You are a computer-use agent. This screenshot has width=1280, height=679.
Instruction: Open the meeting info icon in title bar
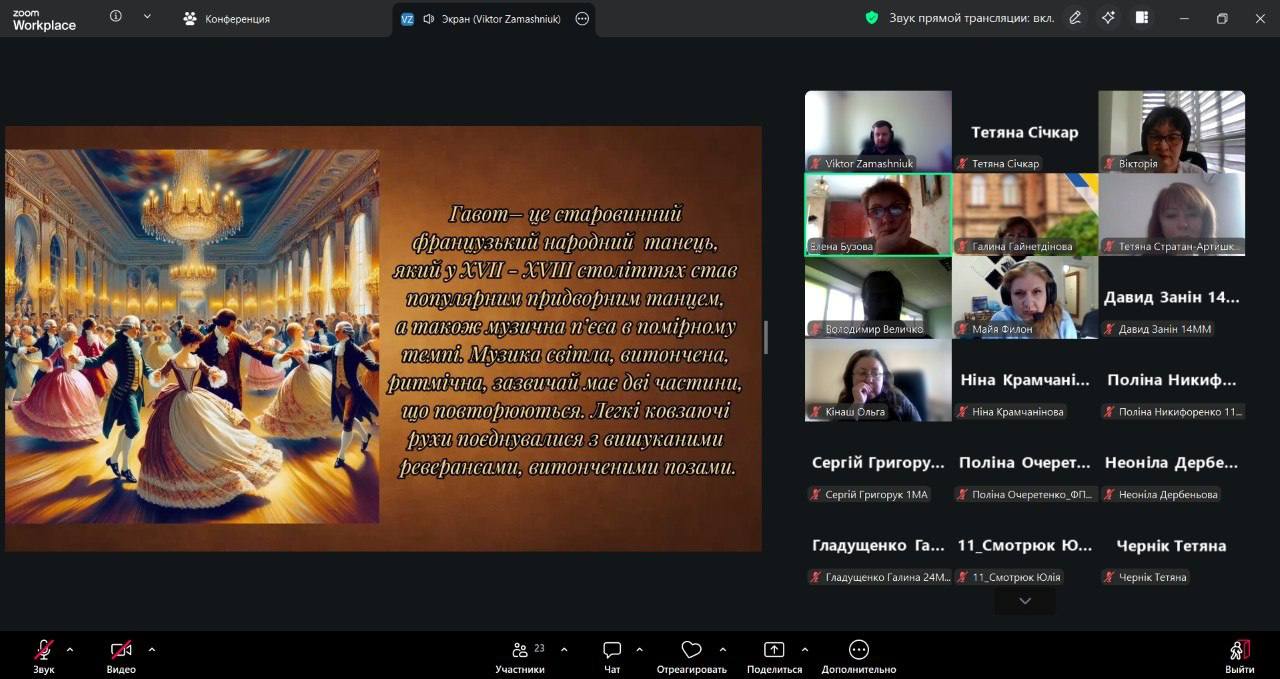coord(116,17)
